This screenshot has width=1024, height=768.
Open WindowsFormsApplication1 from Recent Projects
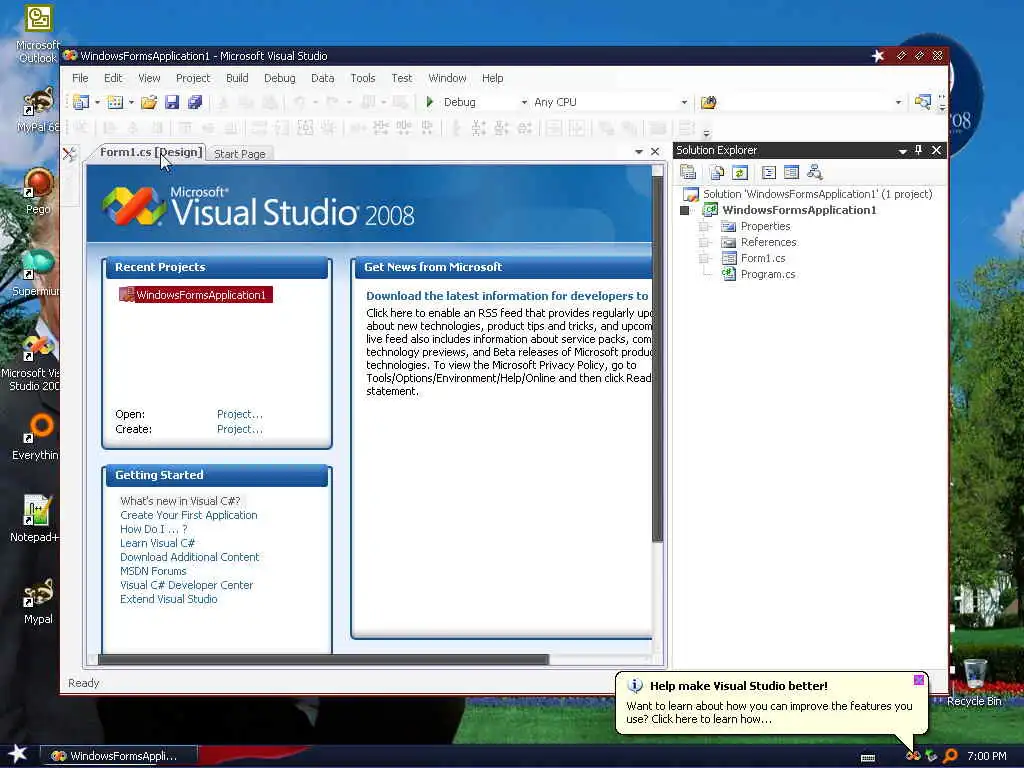tap(196, 295)
